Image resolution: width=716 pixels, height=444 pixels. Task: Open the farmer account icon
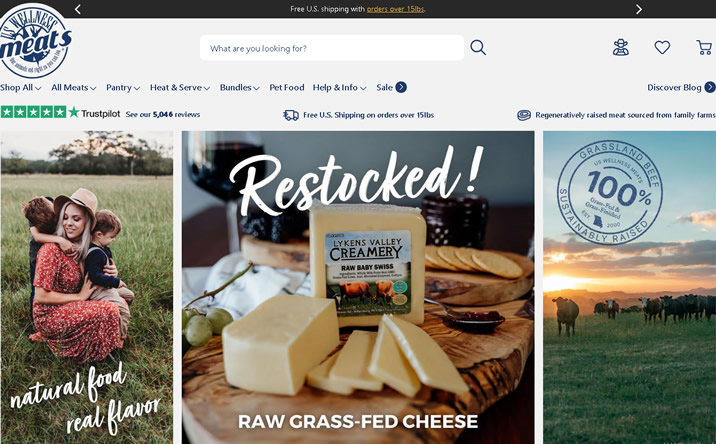tap(621, 47)
